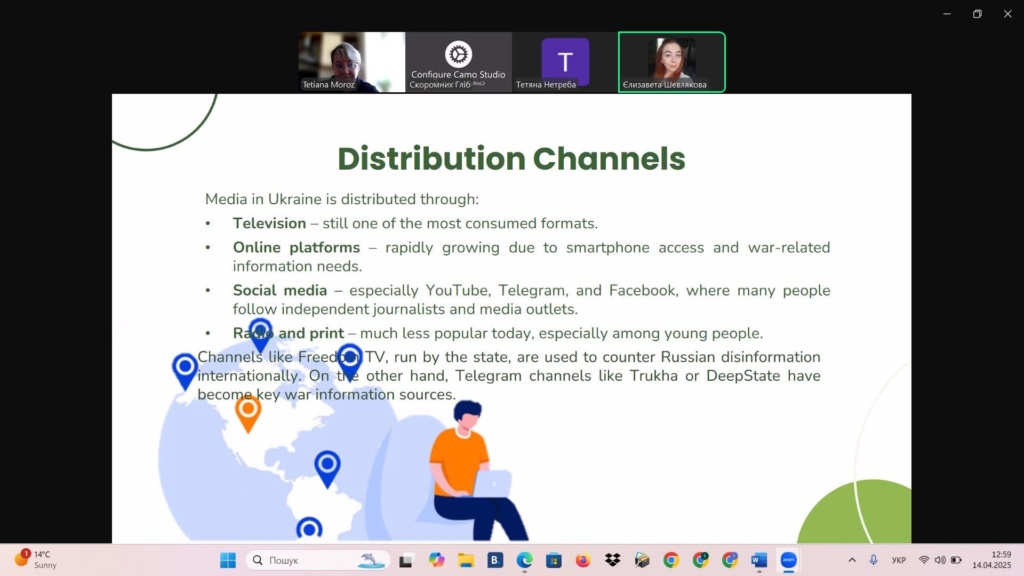Open Task View from the taskbar
The image size is (1024, 576).
click(406, 560)
